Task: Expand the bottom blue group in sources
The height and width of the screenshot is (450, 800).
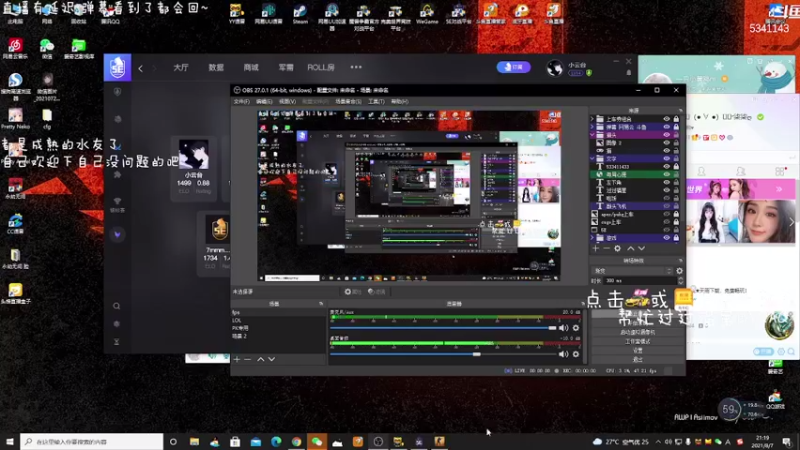Action: tap(592, 238)
